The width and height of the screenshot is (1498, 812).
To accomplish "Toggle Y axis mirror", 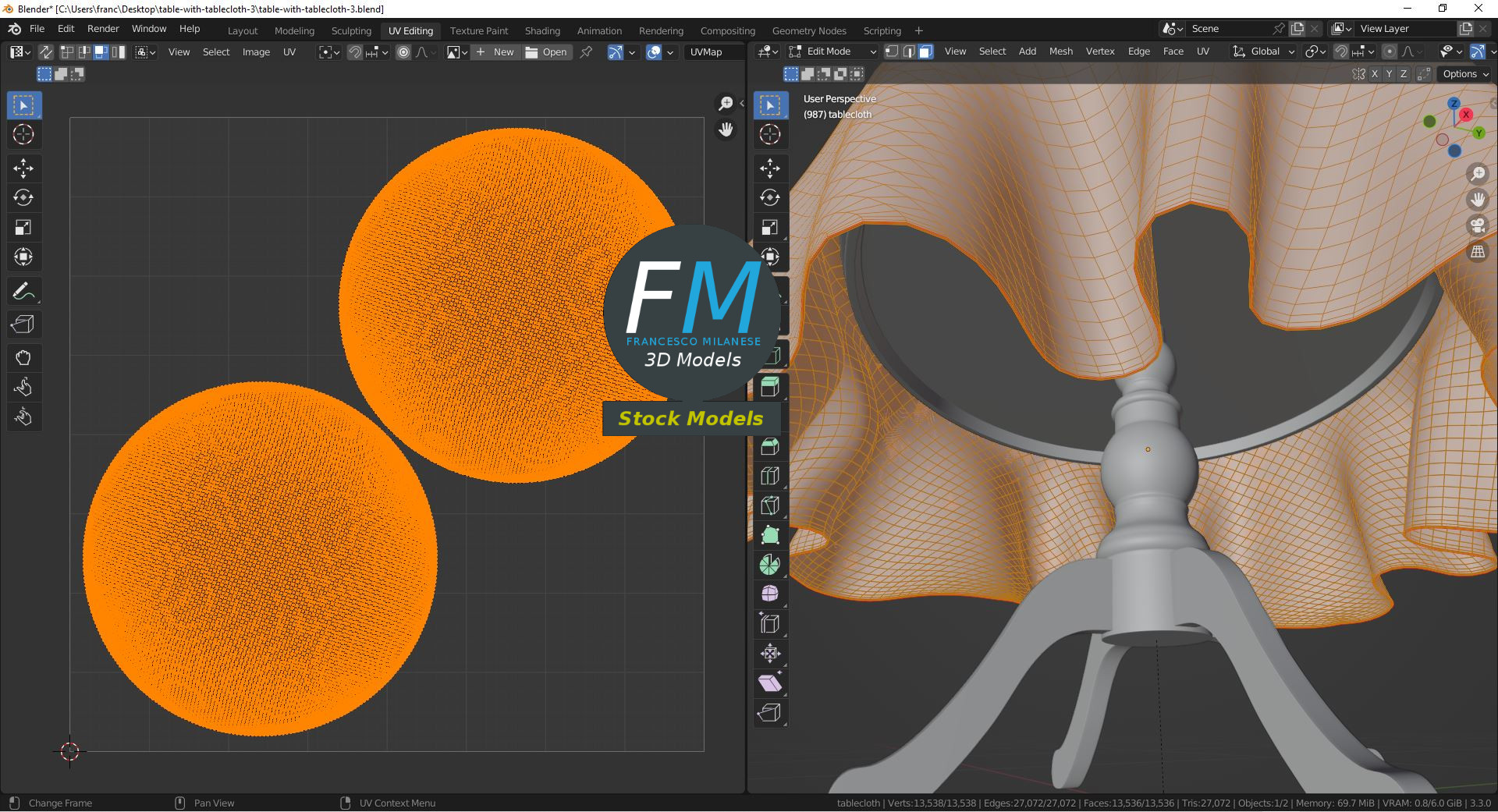I will point(1389,74).
